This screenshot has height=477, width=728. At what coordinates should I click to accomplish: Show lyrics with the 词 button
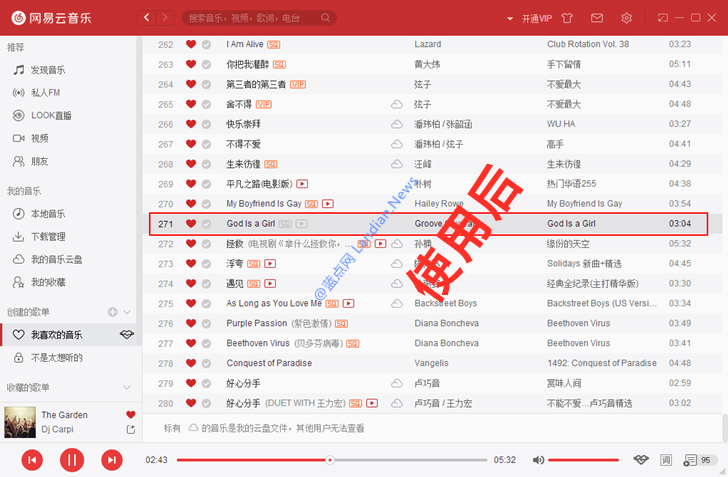pos(666,460)
